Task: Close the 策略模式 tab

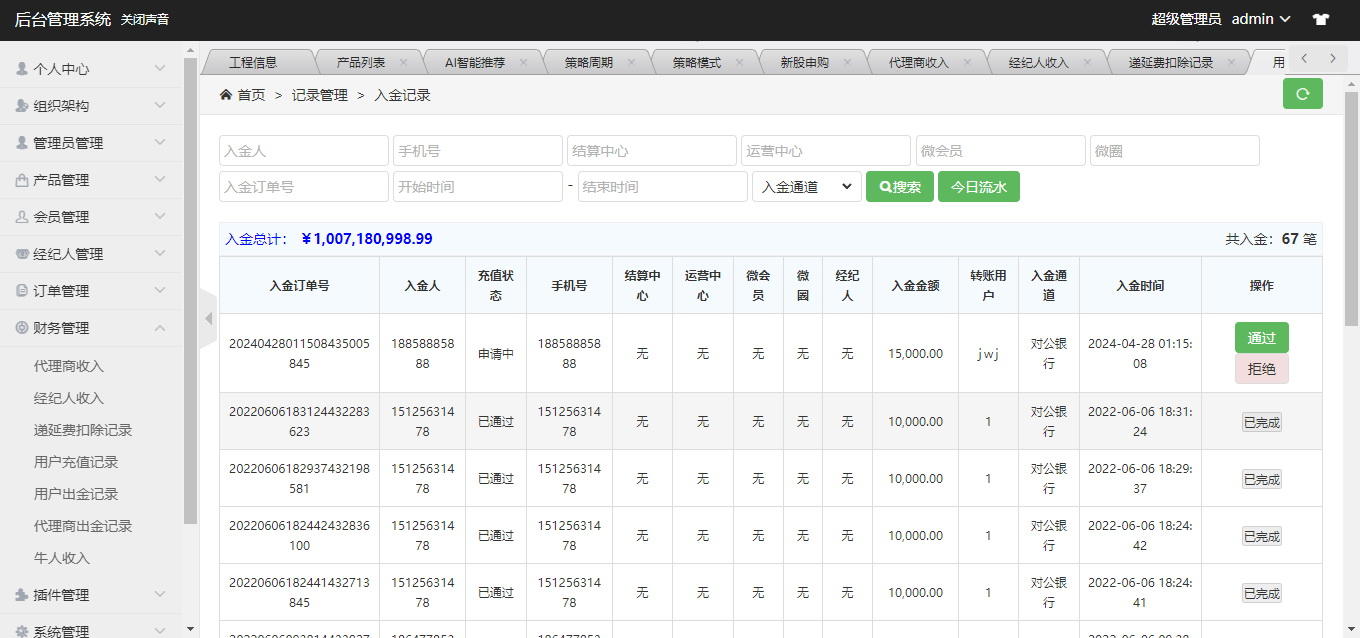Action: (739, 62)
